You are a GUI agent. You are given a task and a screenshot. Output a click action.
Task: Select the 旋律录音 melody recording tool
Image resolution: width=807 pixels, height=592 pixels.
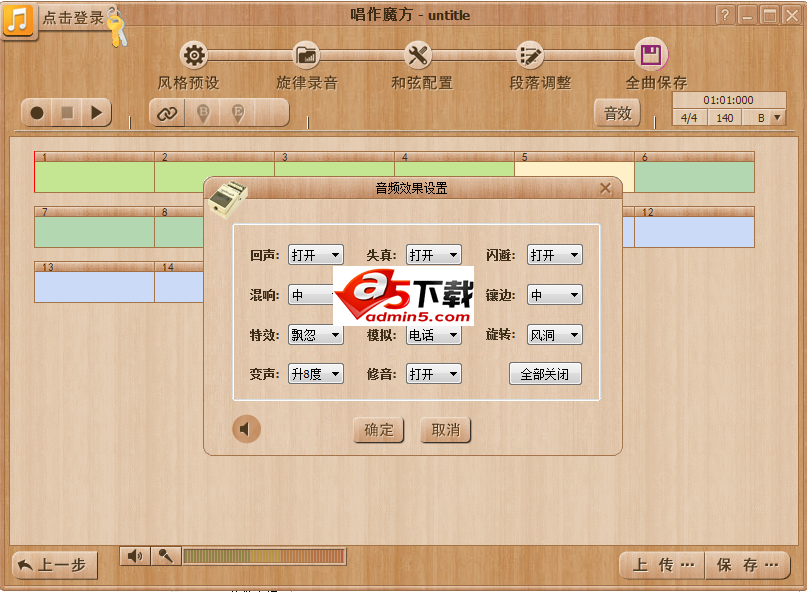point(306,57)
